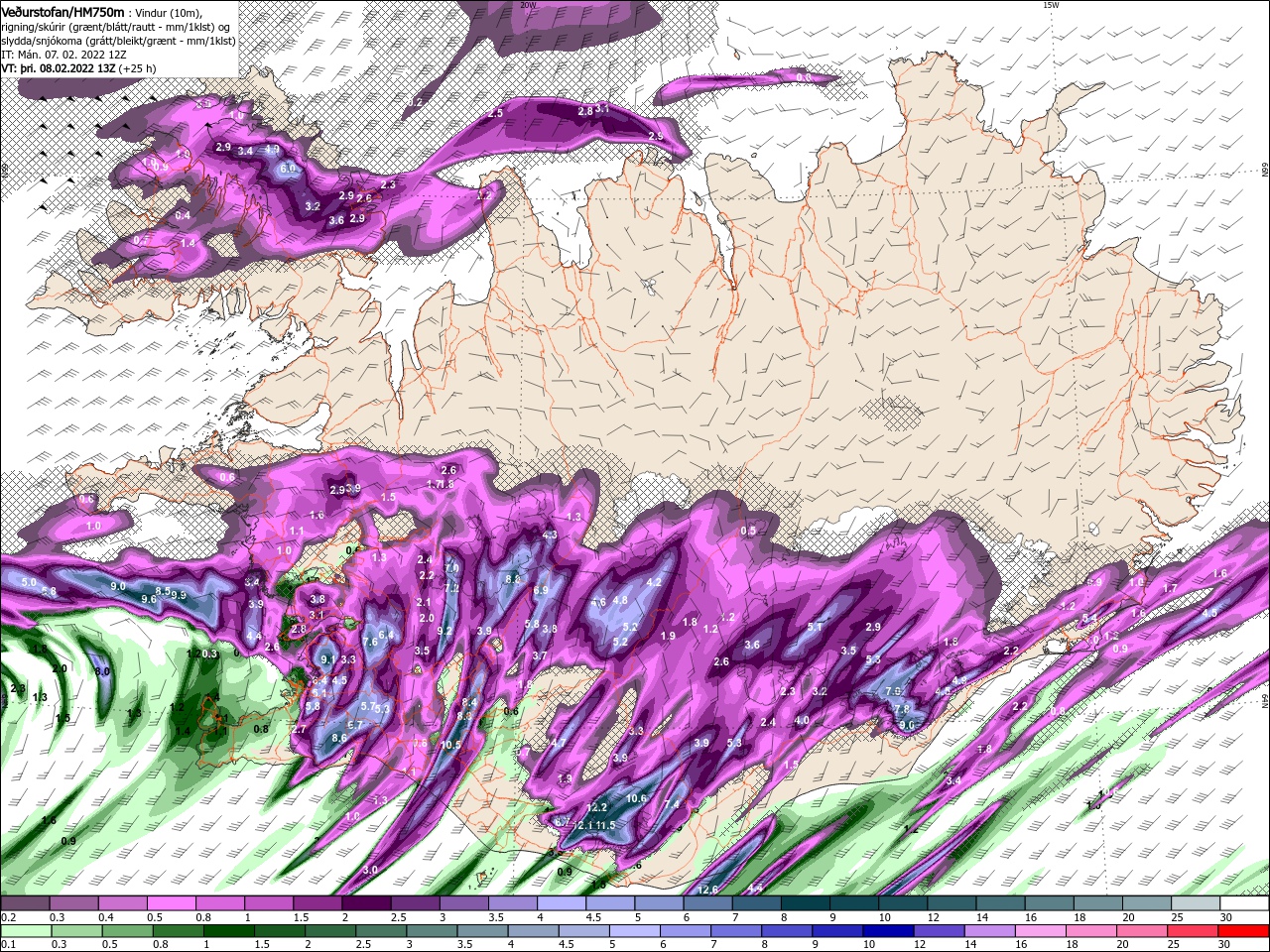The width and height of the screenshot is (1270, 952).
Task: Click the 4.3 precipitation value on the map
Action: (x=550, y=535)
